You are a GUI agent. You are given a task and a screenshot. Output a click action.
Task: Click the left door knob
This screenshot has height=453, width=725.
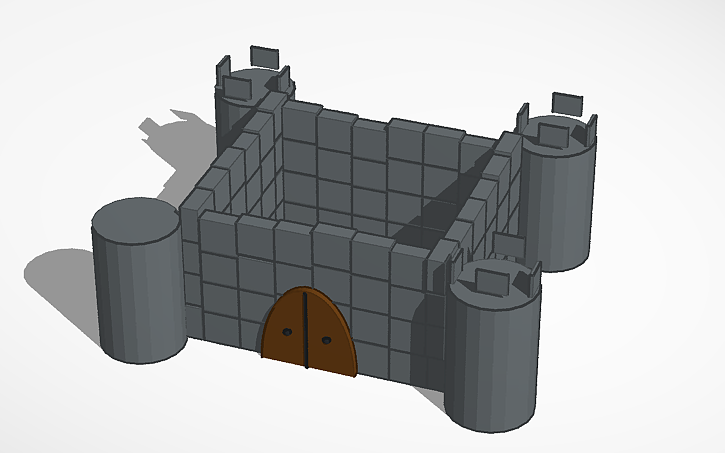click(x=287, y=332)
